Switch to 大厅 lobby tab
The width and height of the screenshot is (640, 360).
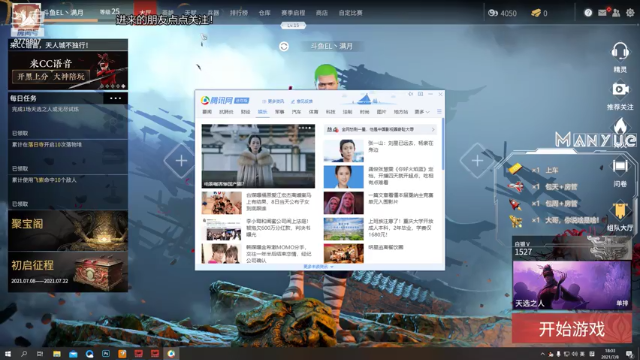[x=145, y=13]
